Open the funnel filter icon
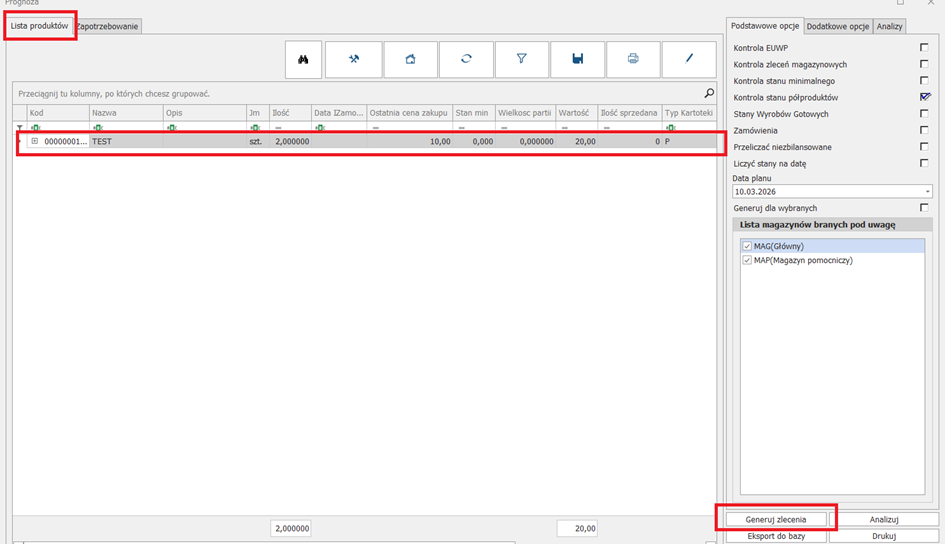This screenshot has width=945, height=544. point(521,59)
